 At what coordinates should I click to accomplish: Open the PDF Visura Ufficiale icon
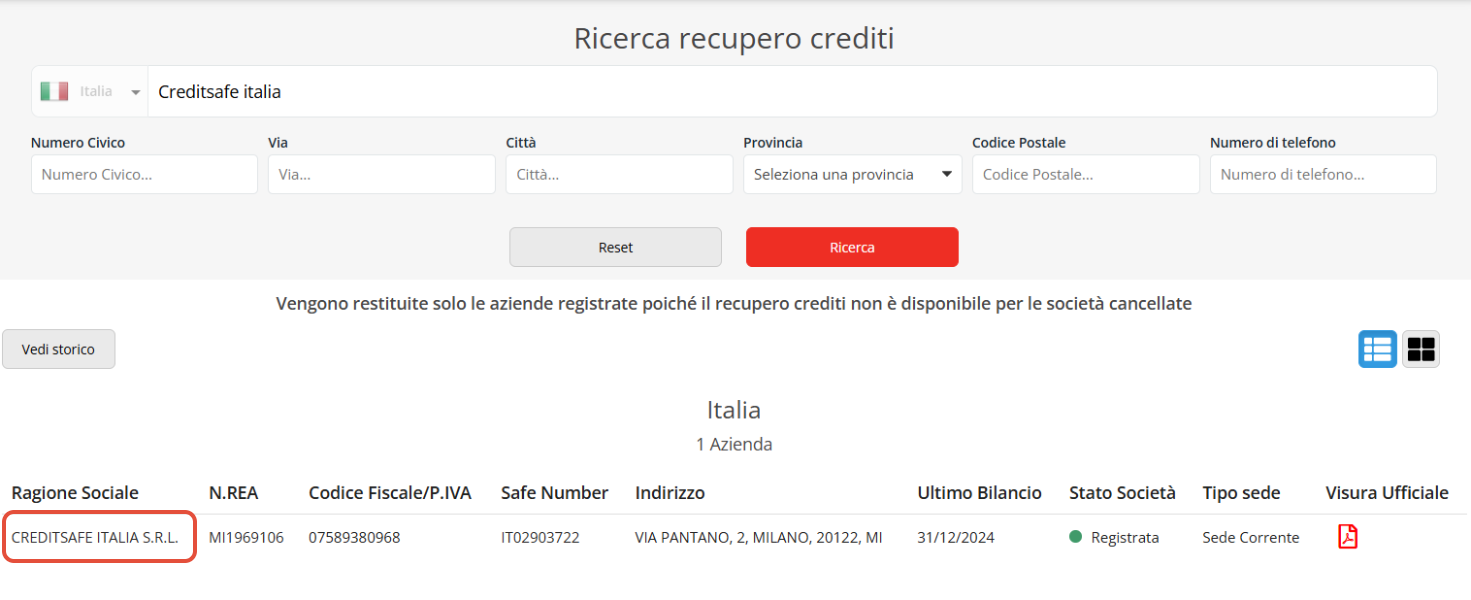1348,537
